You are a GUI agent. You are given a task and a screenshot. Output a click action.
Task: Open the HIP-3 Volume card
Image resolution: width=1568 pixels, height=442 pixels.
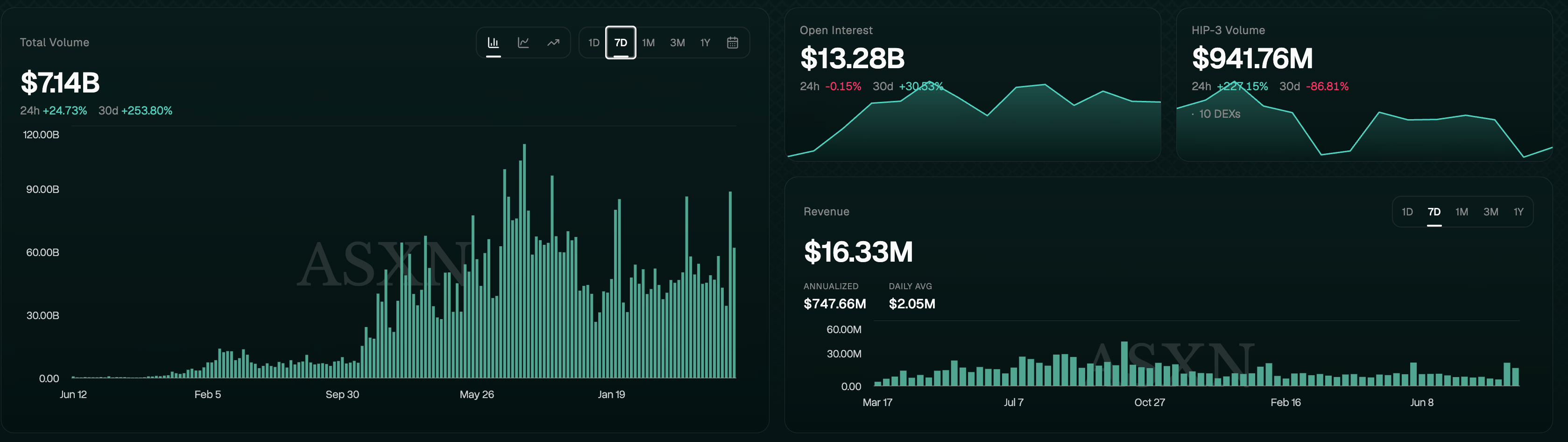(1364, 85)
